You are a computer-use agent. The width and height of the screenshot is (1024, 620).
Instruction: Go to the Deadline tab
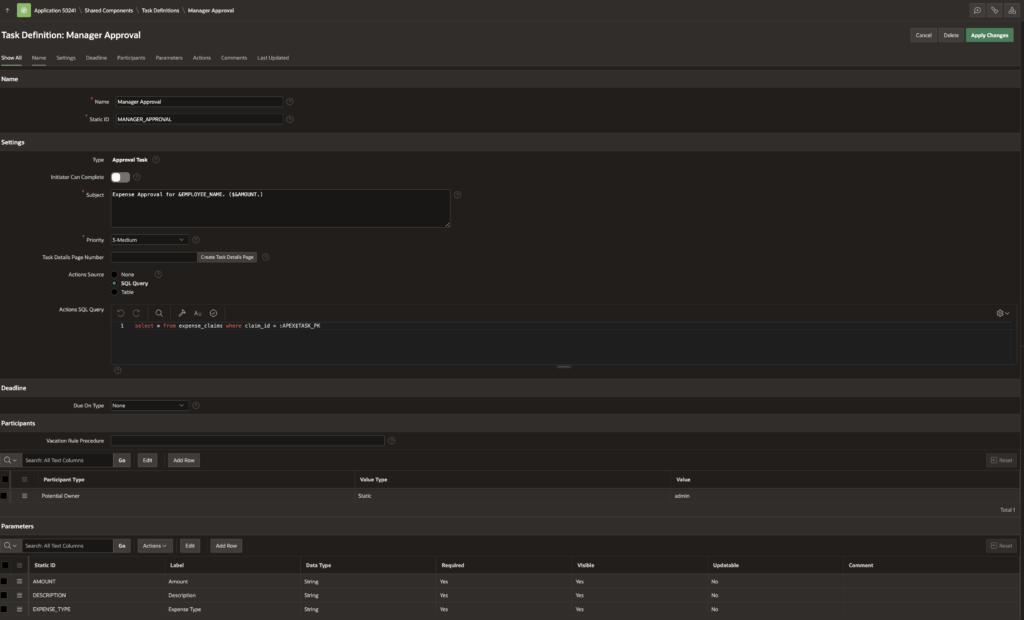pos(96,58)
